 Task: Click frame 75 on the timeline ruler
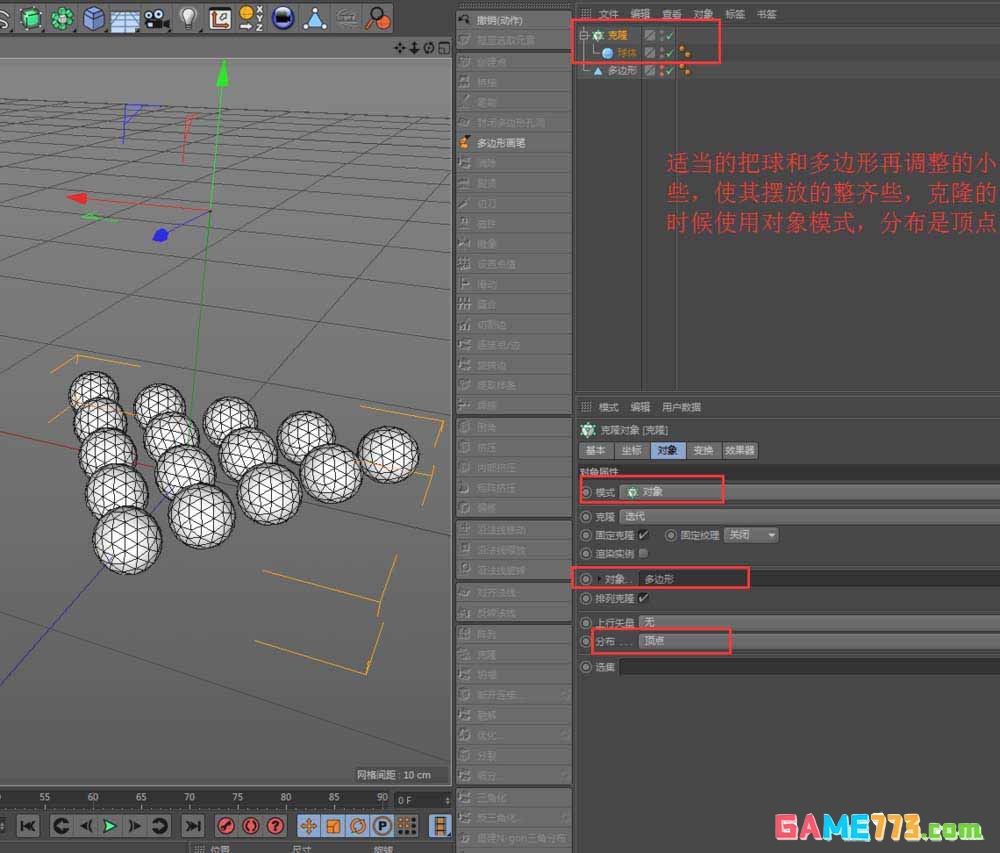point(239,797)
